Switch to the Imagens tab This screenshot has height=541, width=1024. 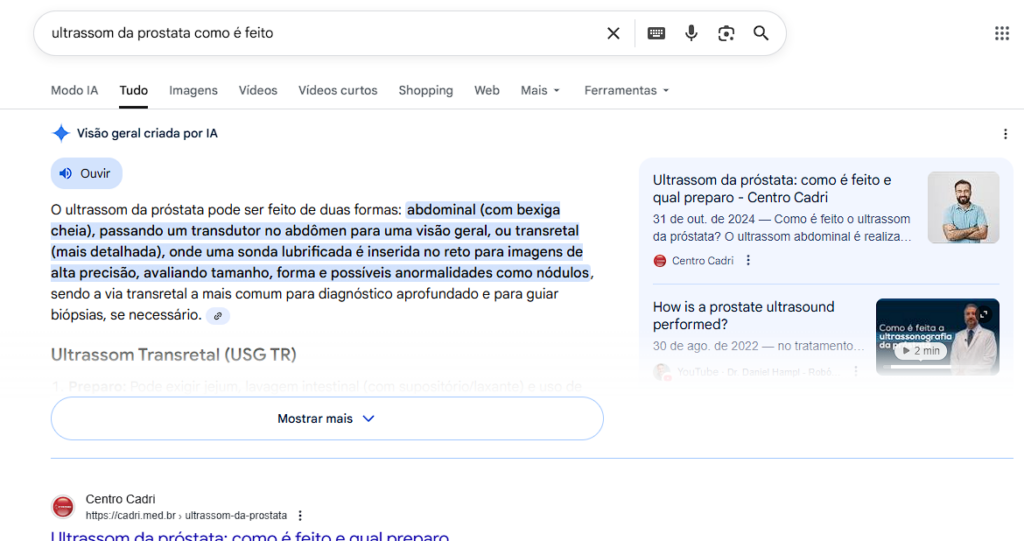coord(193,90)
